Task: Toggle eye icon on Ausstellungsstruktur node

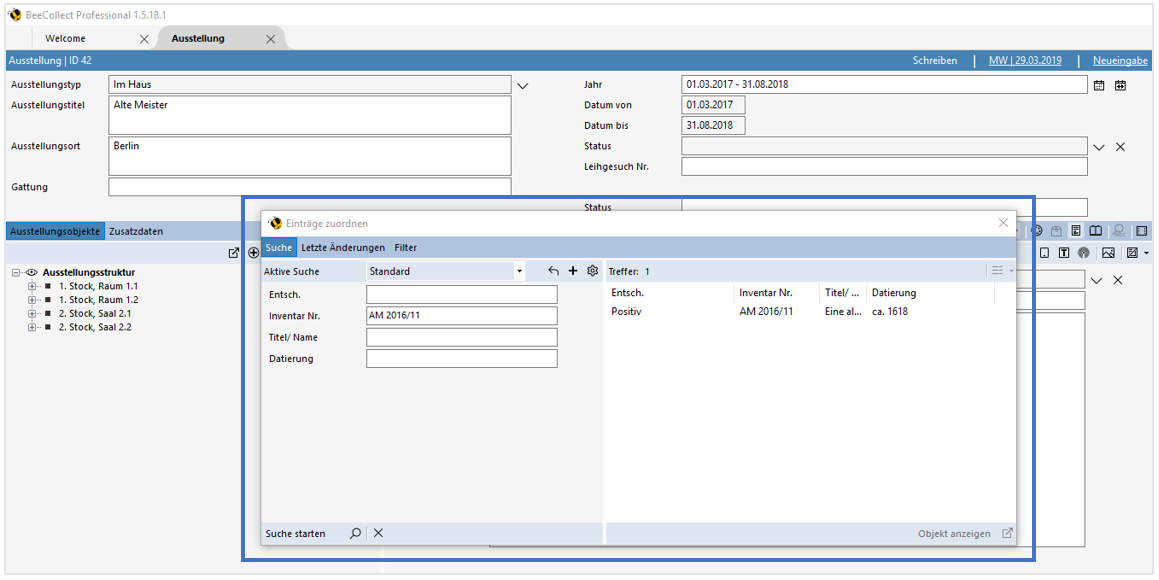Action: click(32, 272)
